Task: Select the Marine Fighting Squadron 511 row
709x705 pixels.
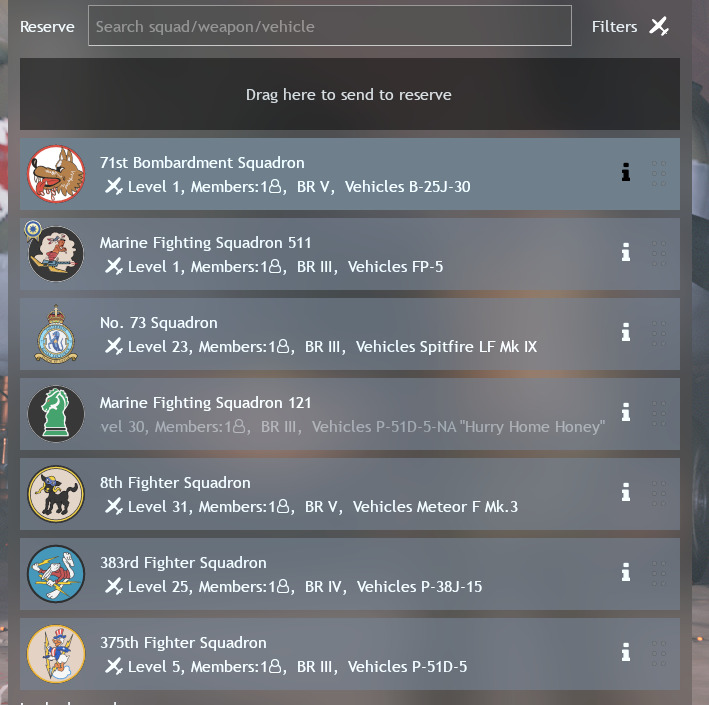Action: (x=350, y=254)
